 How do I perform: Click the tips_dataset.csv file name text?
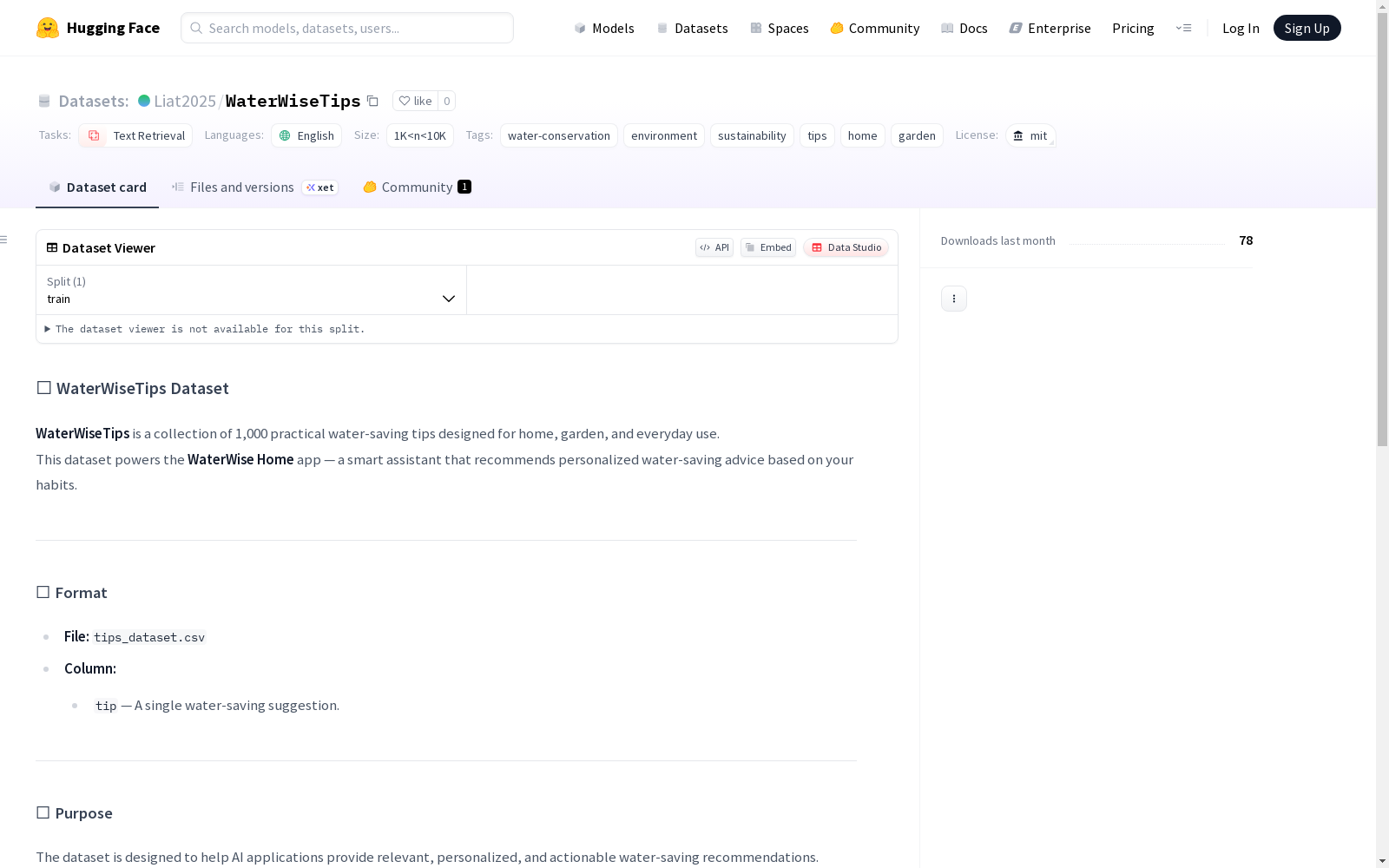pos(149,637)
